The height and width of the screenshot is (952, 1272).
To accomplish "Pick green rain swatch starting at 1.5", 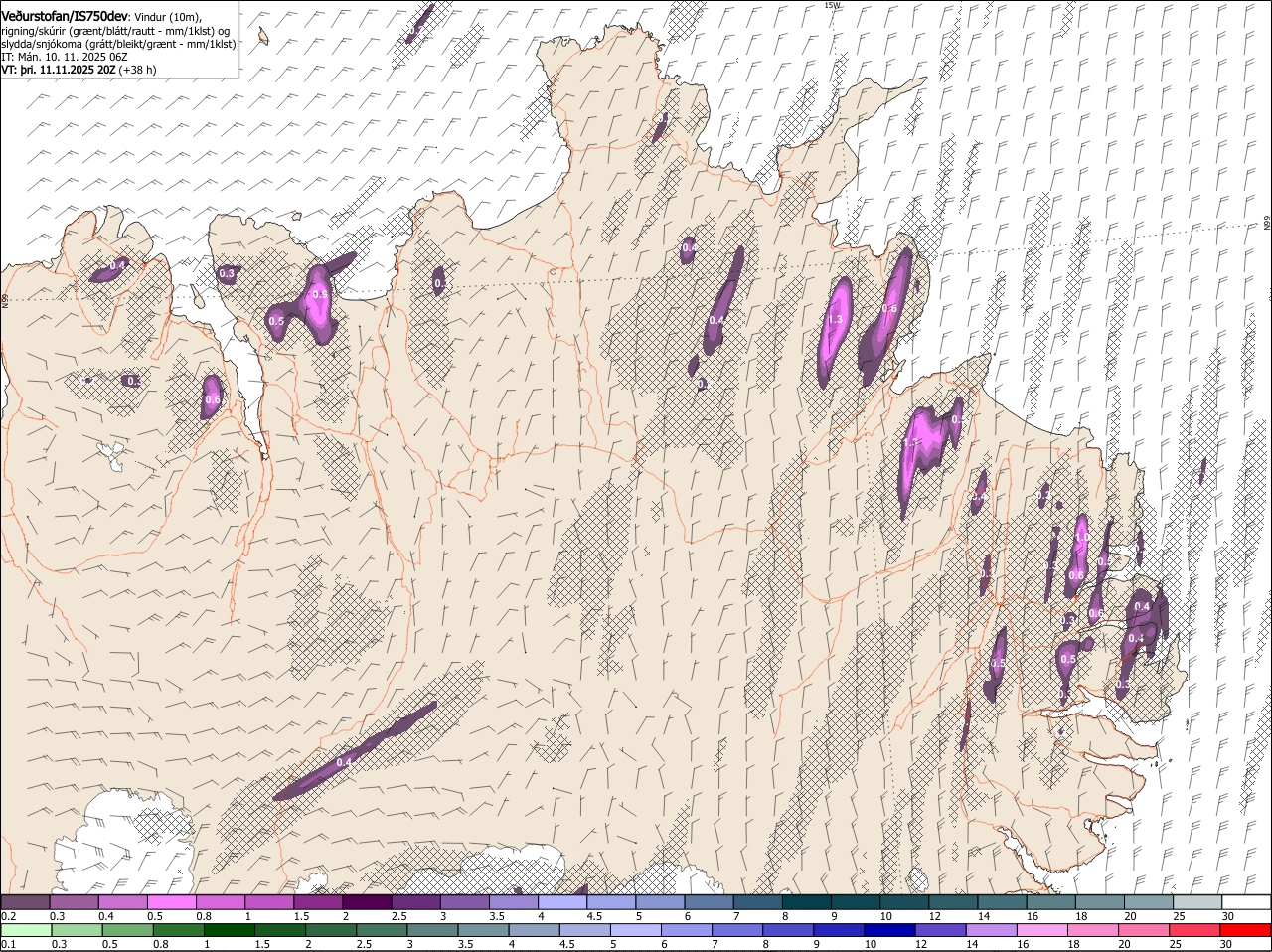I will (x=279, y=931).
